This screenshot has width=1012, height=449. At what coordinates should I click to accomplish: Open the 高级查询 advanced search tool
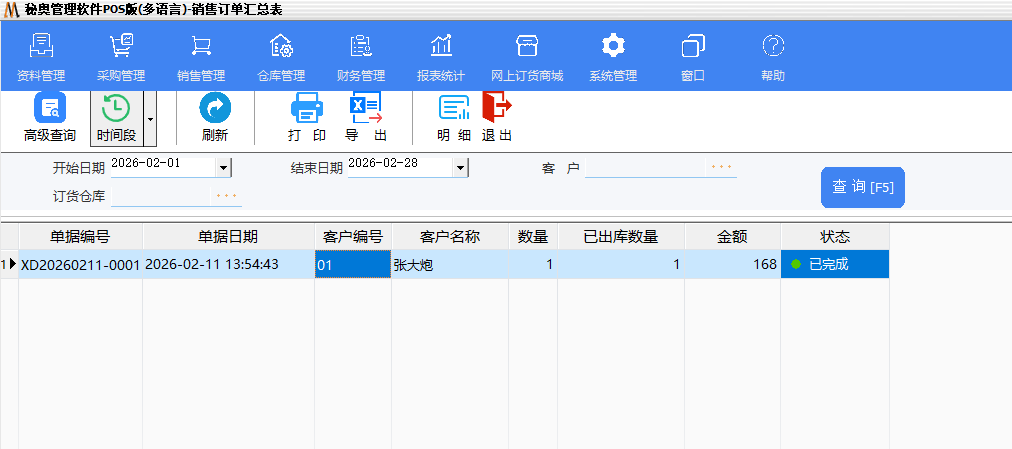(x=49, y=117)
